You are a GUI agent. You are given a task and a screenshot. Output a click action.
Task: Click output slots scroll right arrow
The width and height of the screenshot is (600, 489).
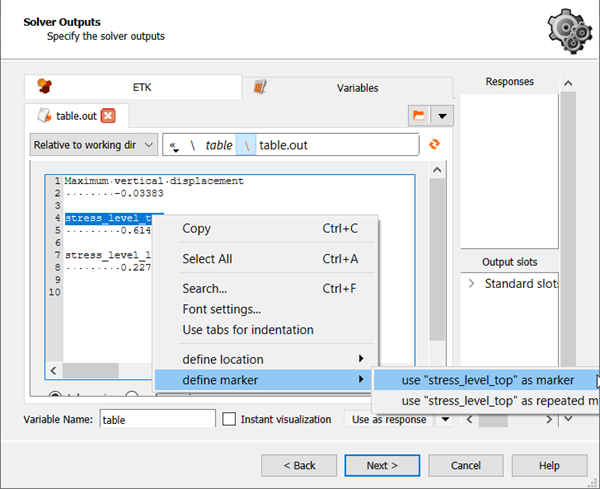[549, 420]
